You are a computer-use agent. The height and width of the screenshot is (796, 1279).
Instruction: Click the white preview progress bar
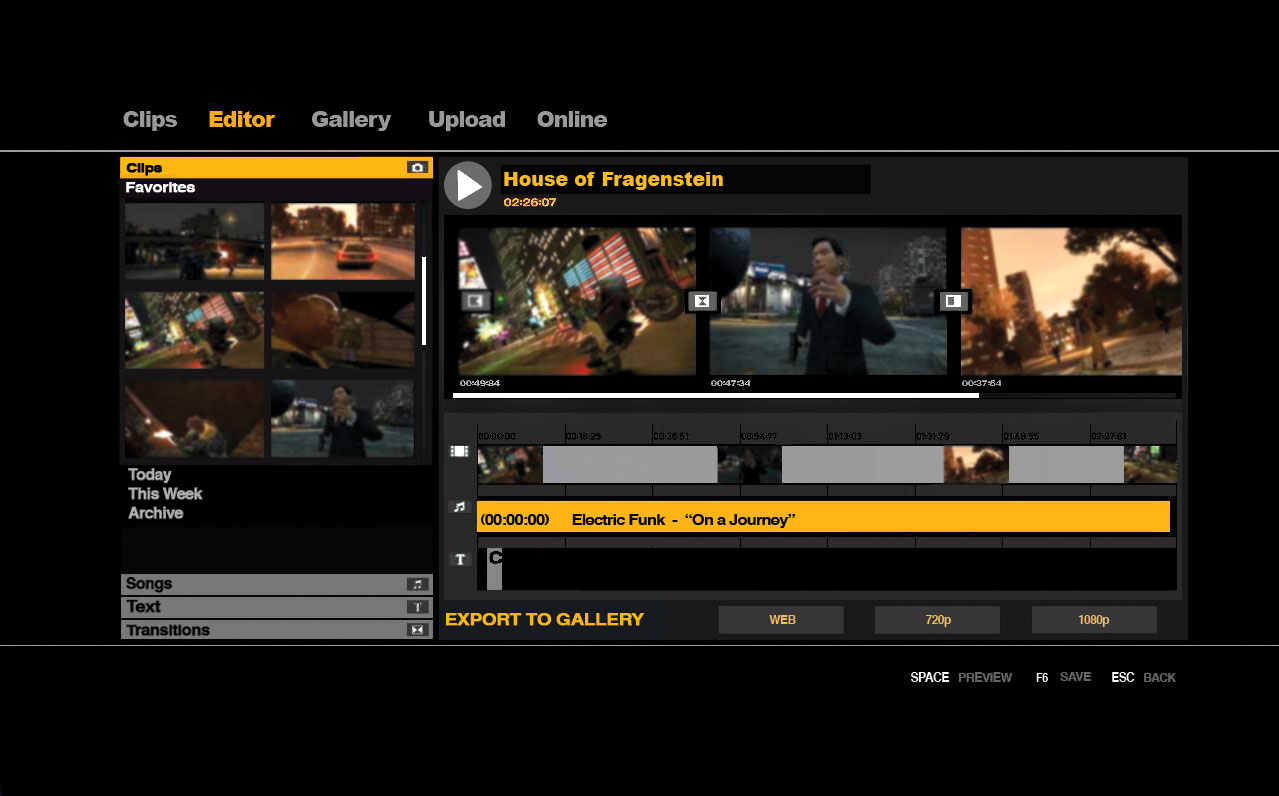coord(716,395)
